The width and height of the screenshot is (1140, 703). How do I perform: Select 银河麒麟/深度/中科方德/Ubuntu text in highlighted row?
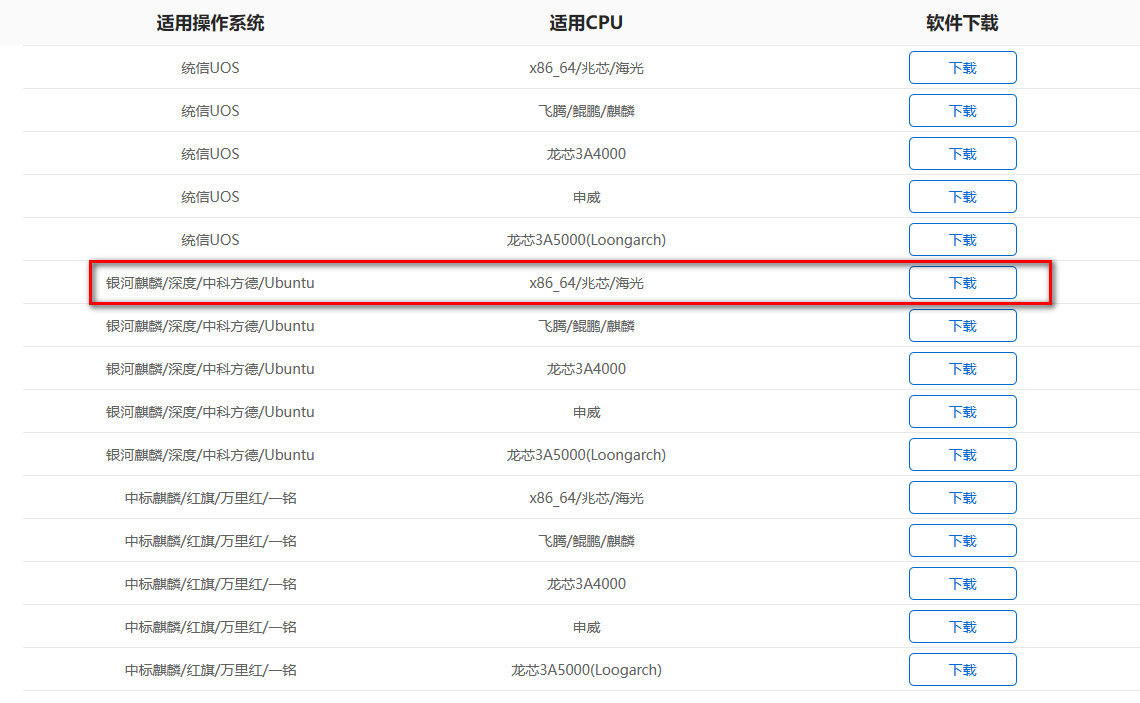[210, 283]
